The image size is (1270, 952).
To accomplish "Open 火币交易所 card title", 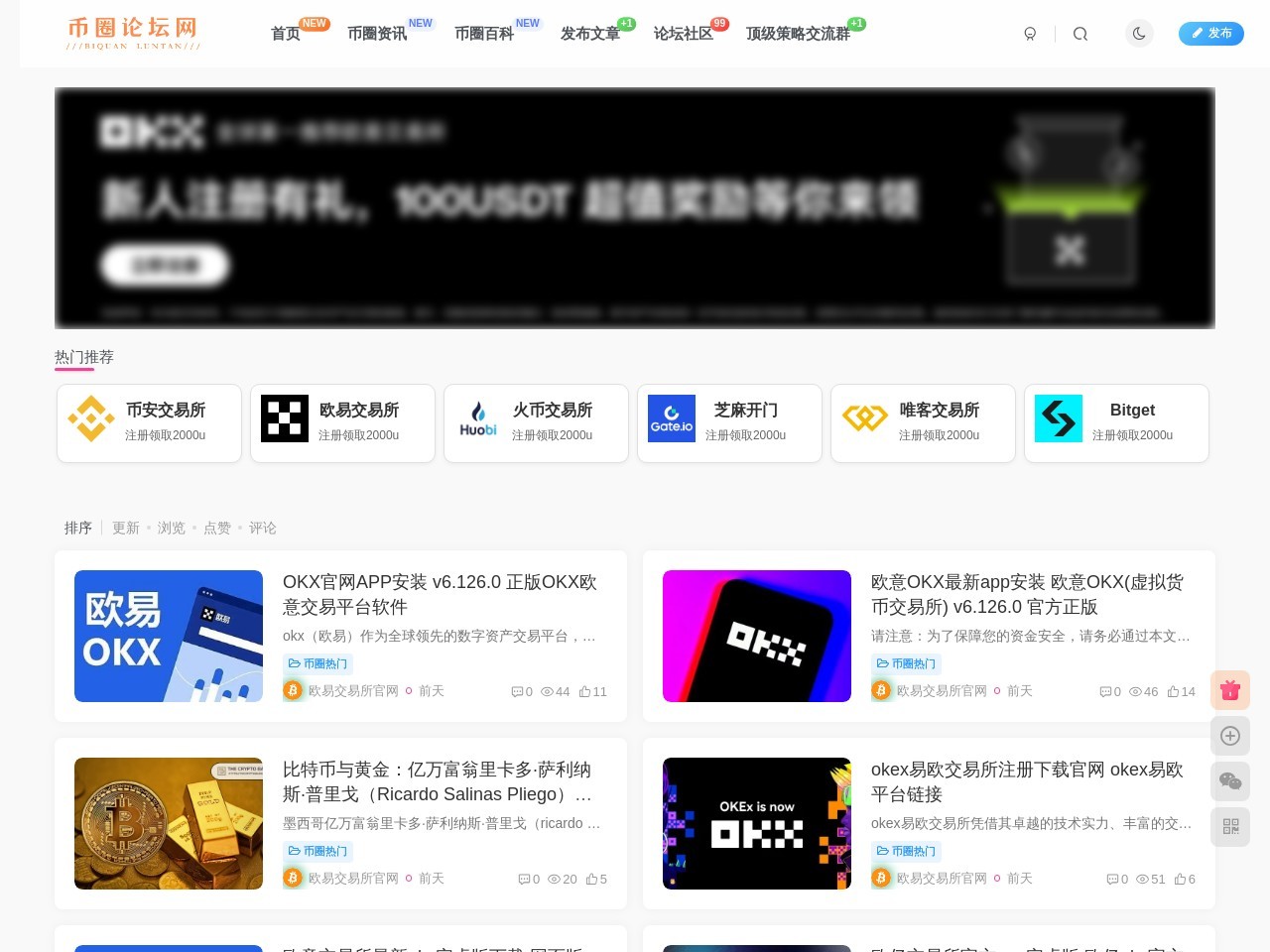I will pyautogui.click(x=553, y=411).
